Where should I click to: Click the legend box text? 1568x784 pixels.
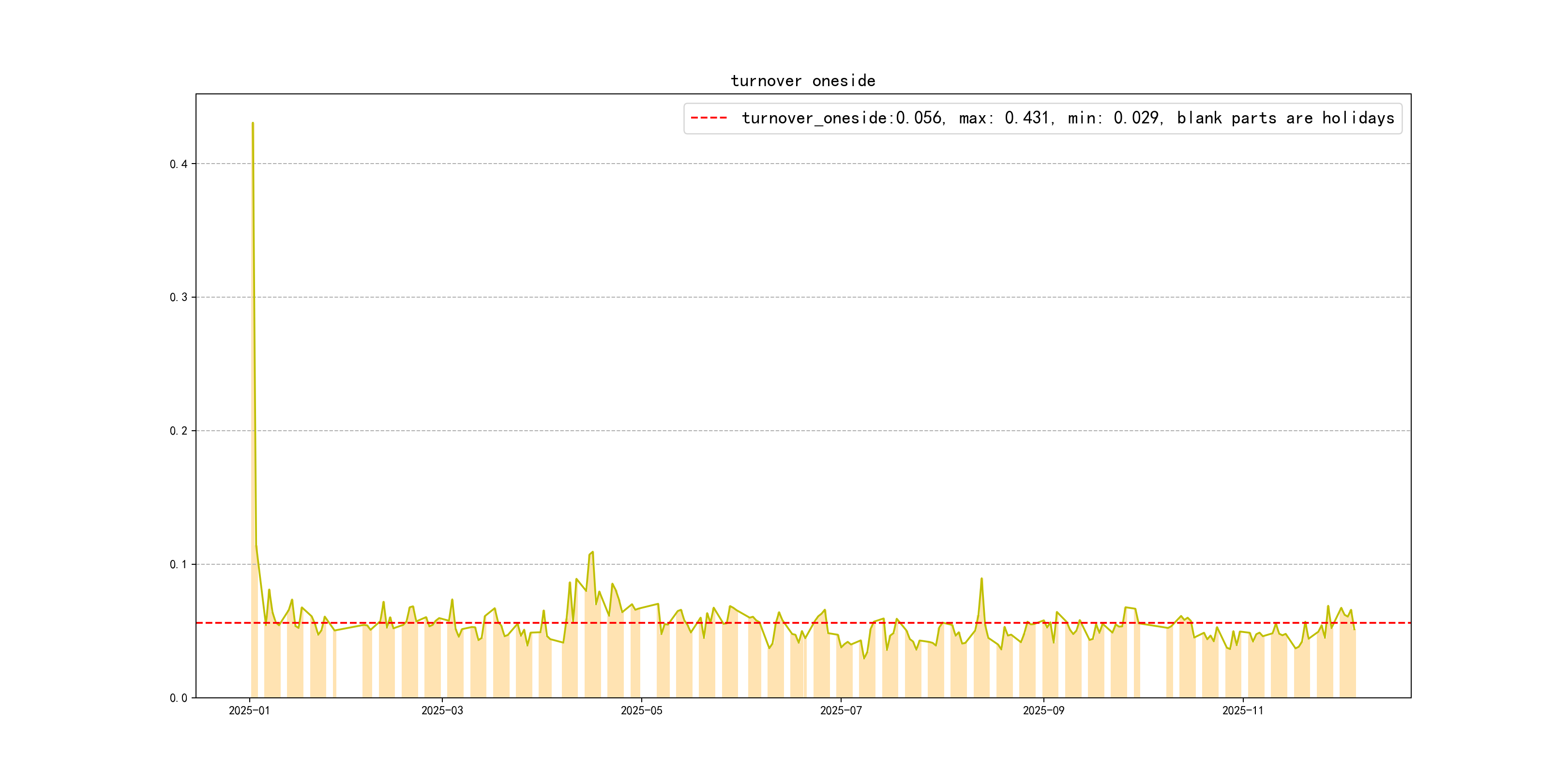1067,118
